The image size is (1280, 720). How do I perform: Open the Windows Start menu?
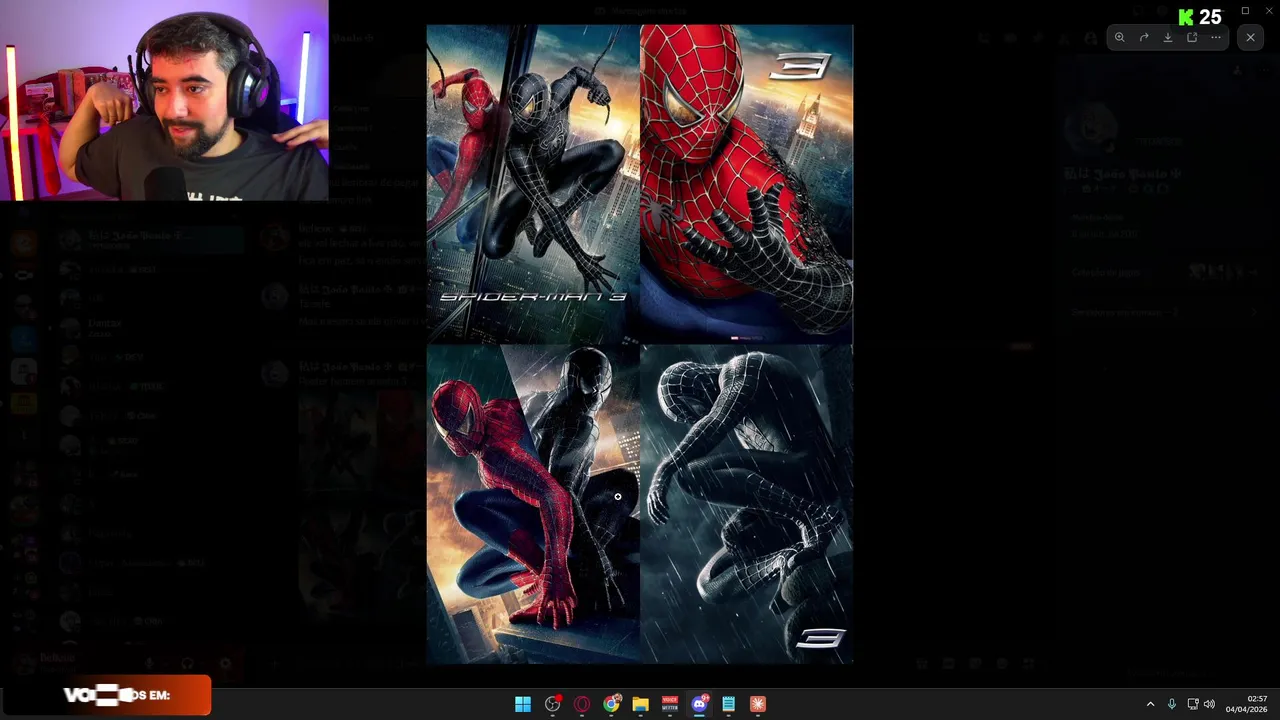point(523,704)
